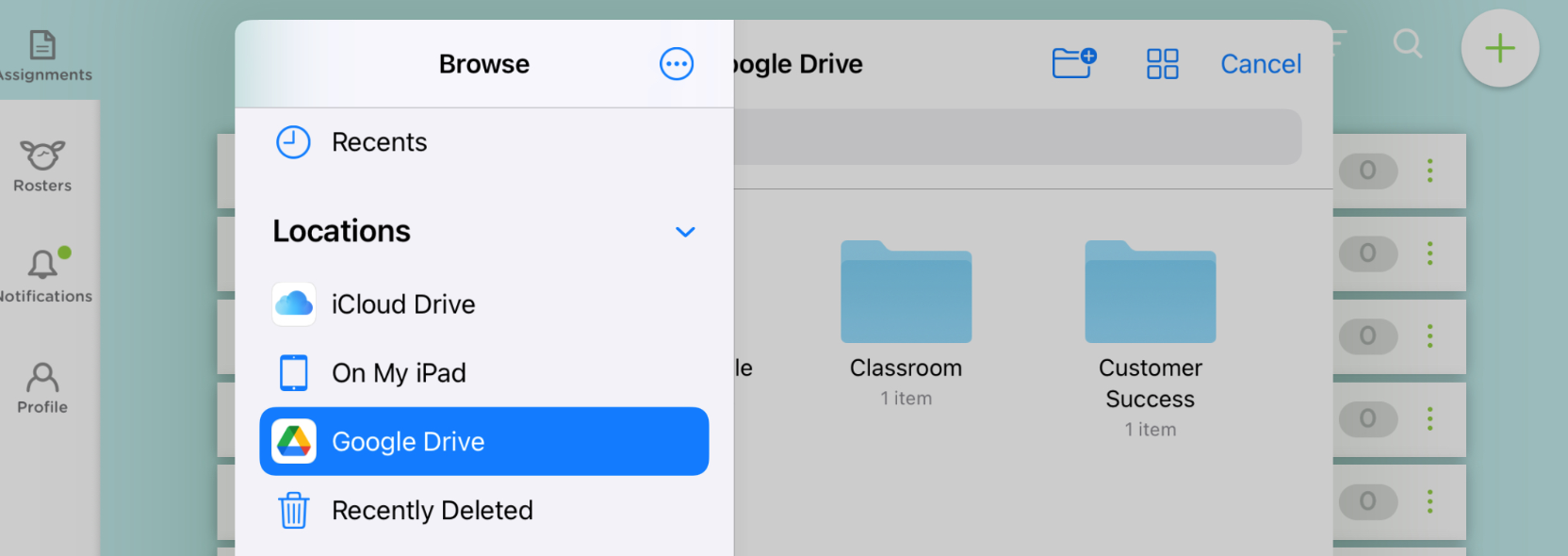This screenshot has height=556, width=1568.
Task: Open the search magnifier icon
Action: pyautogui.click(x=1407, y=43)
